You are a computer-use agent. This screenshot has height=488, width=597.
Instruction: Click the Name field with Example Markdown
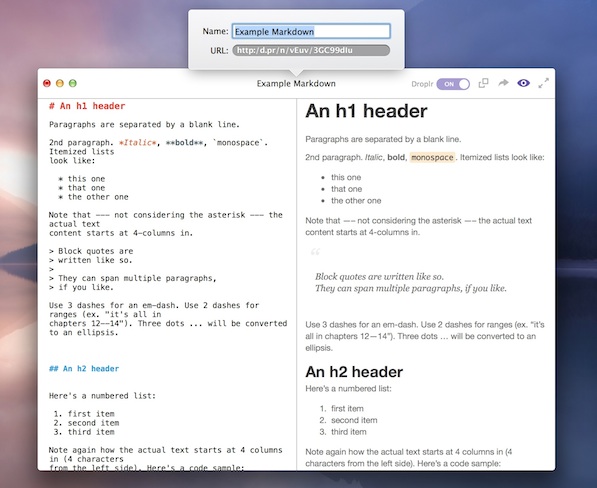311,31
